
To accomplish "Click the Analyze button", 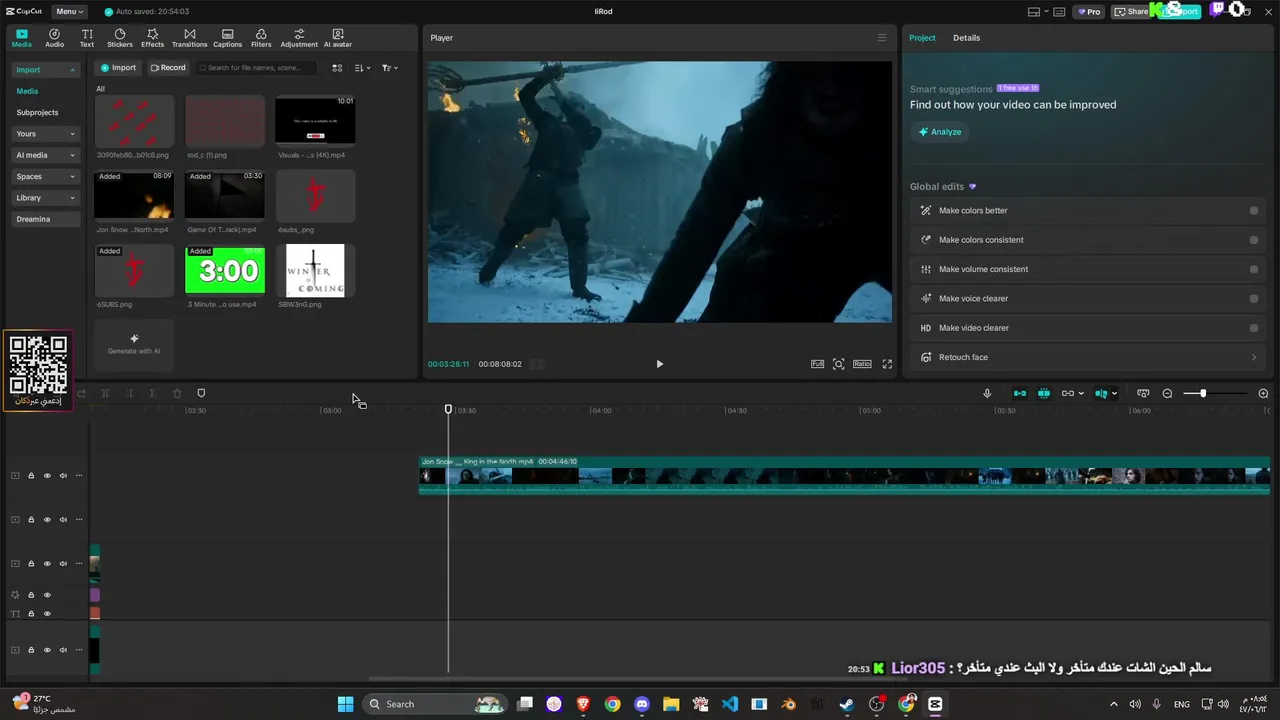I will pyautogui.click(x=940, y=132).
